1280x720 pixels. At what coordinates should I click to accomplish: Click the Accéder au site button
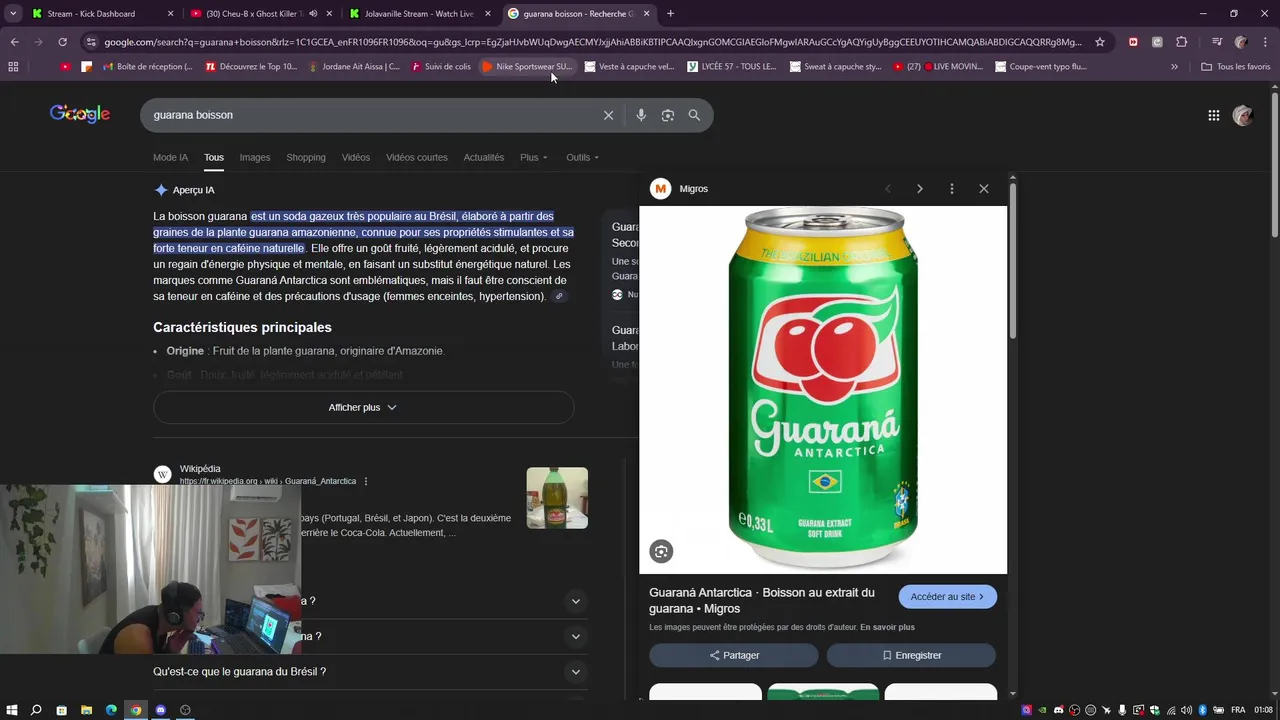pos(948,596)
